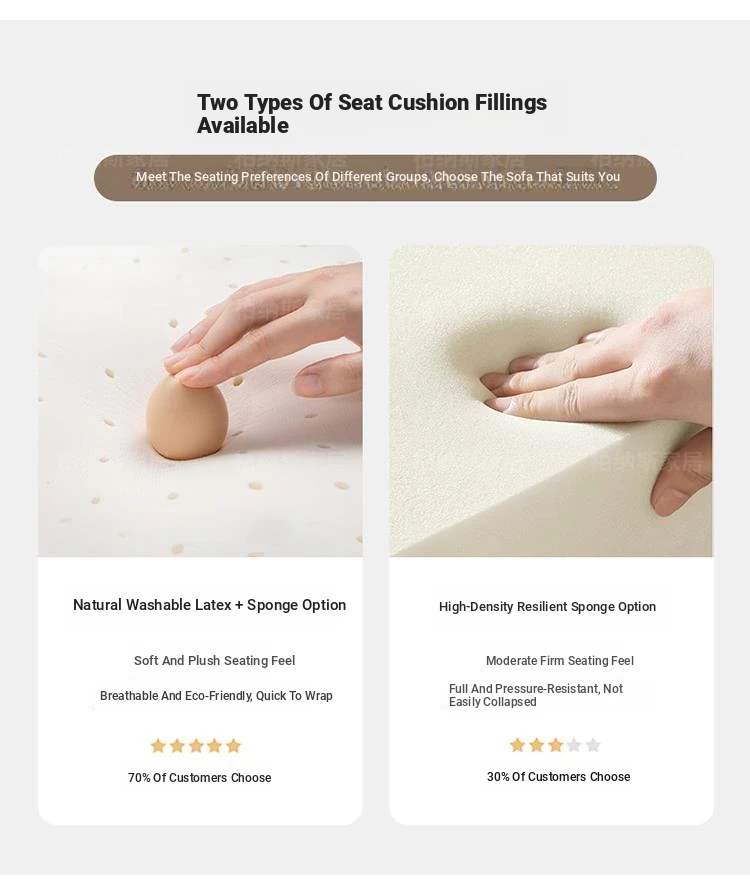750x893 pixels.
Task: Select the "Breathable And Eco-Friendly, Quick To Wrap" line
Action: pos(216,696)
